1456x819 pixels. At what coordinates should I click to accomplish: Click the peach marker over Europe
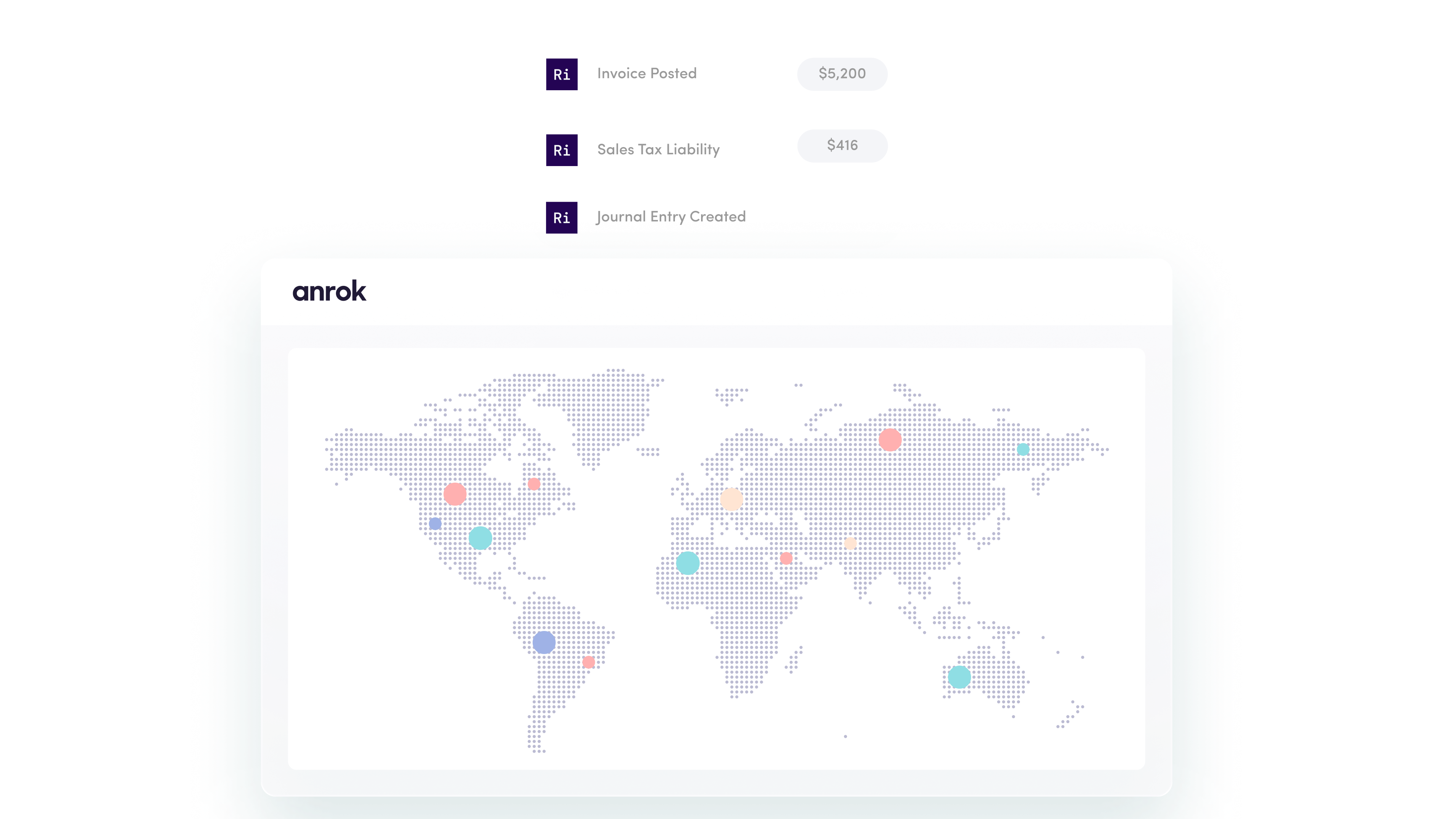coord(731,500)
